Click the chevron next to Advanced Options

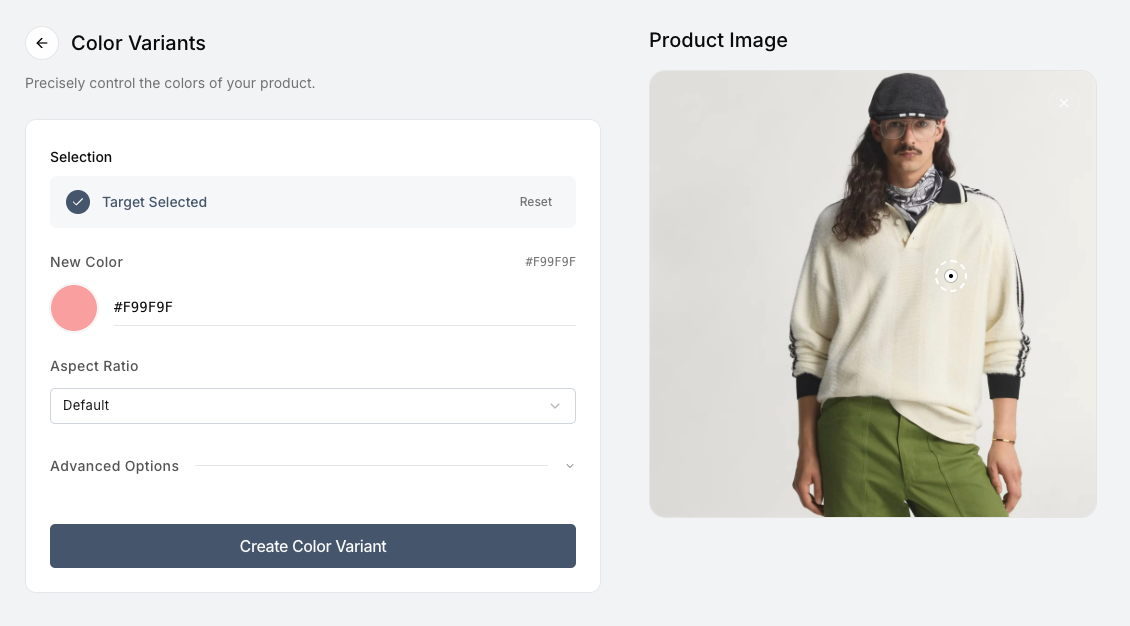tap(570, 466)
